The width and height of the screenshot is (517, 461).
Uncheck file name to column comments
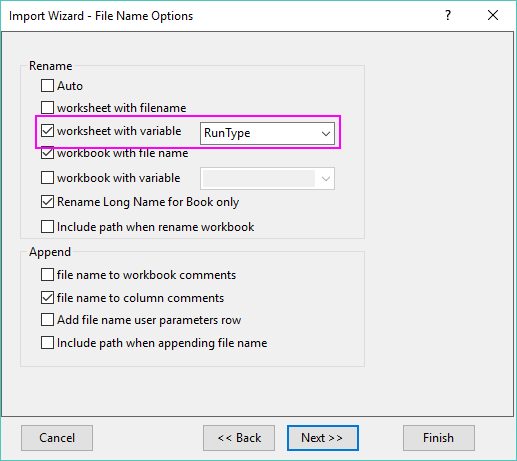[47, 298]
